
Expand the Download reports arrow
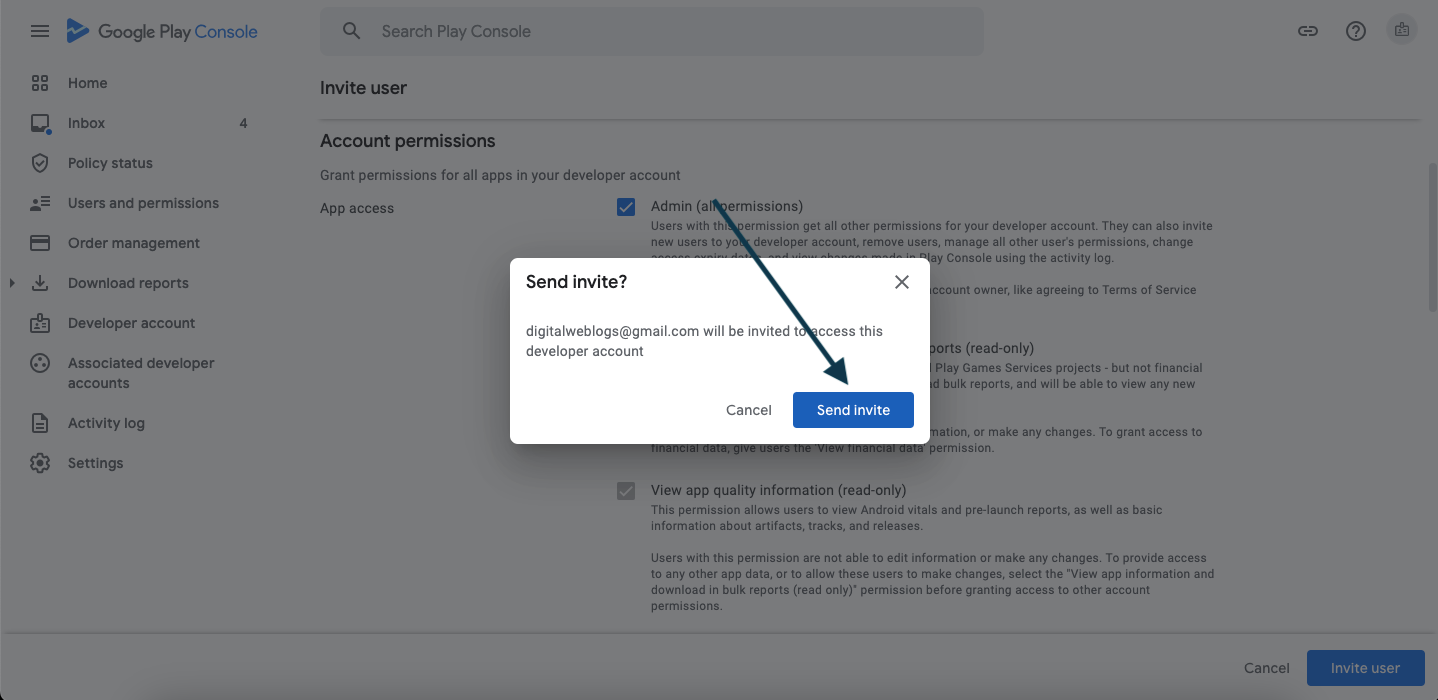(12, 283)
